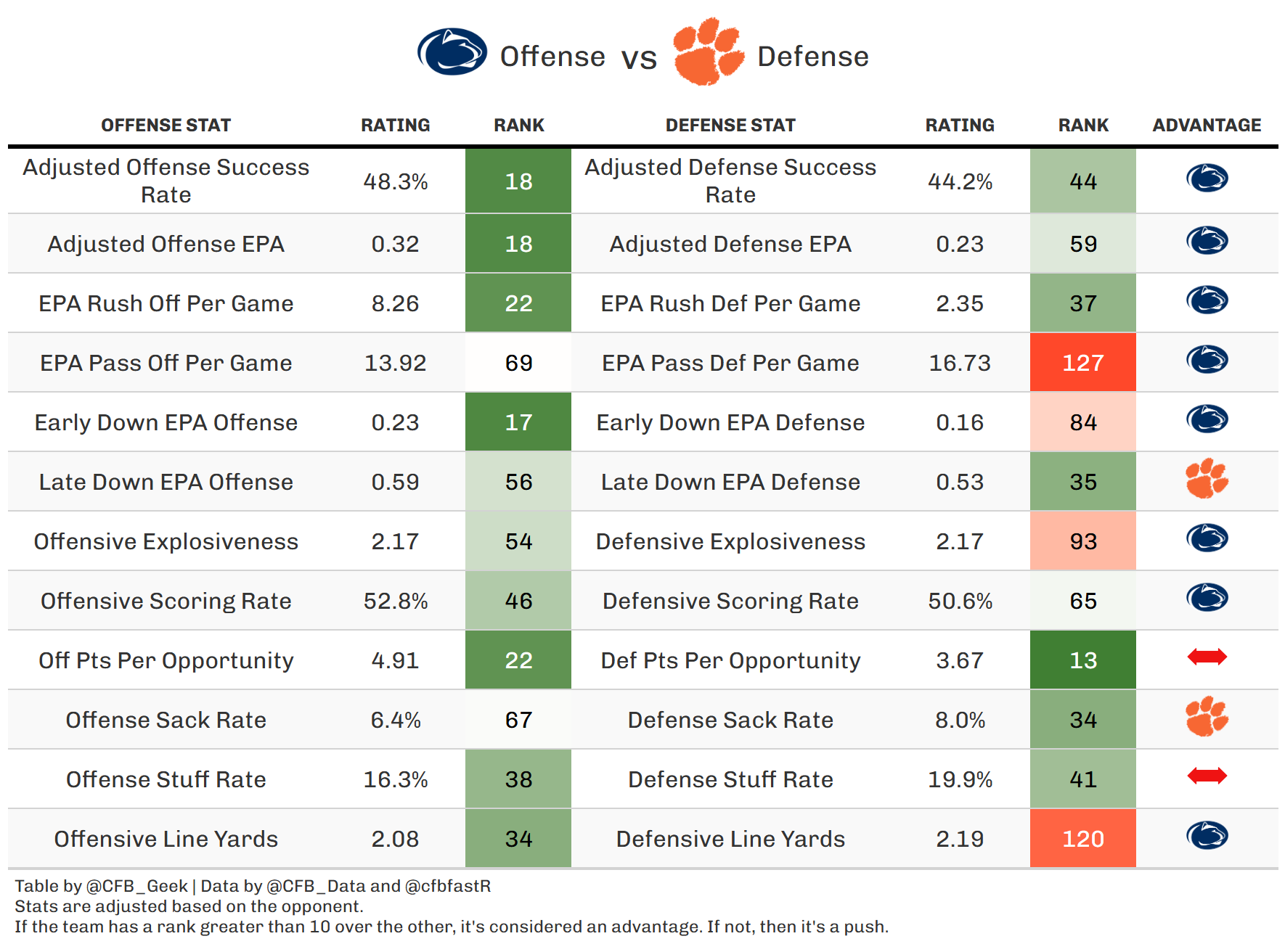
Task: Click the OFFENSE STAT column header
Action: [166, 126]
